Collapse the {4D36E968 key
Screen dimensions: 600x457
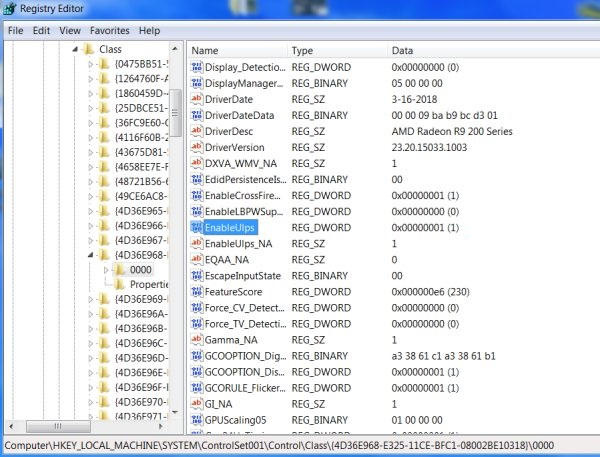tap(90, 255)
